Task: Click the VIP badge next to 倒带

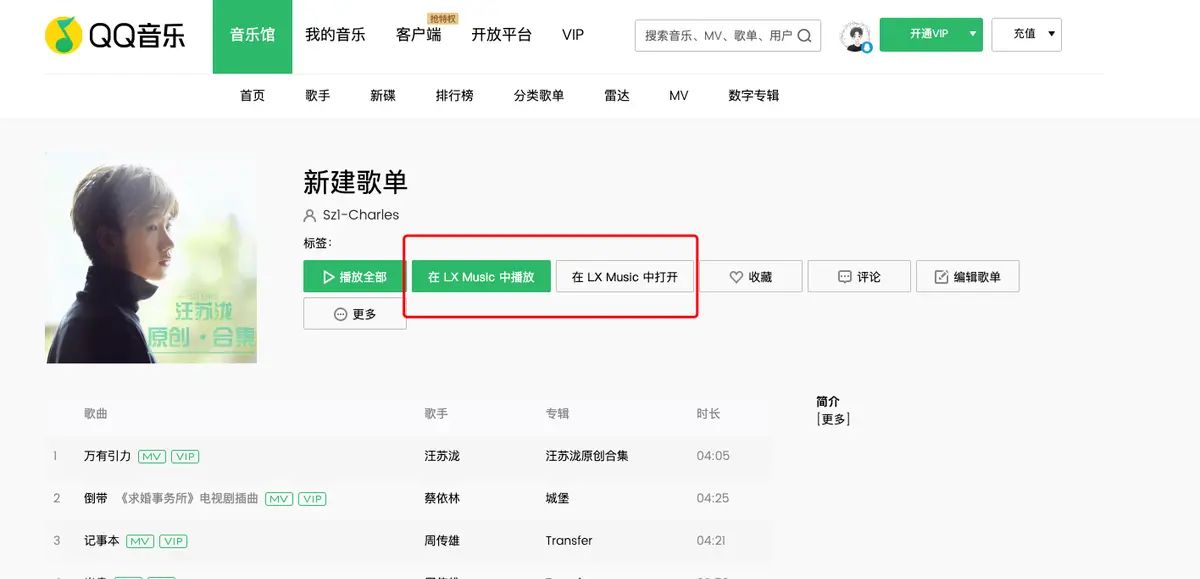Action: pyautogui.click(x=312, y=499)
